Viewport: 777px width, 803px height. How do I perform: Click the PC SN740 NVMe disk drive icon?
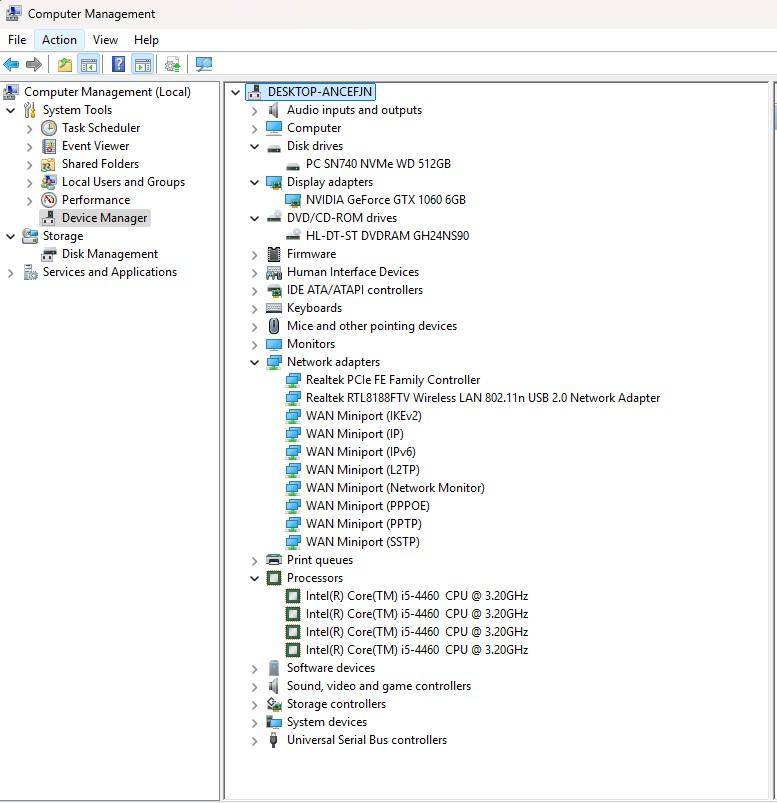293,165
